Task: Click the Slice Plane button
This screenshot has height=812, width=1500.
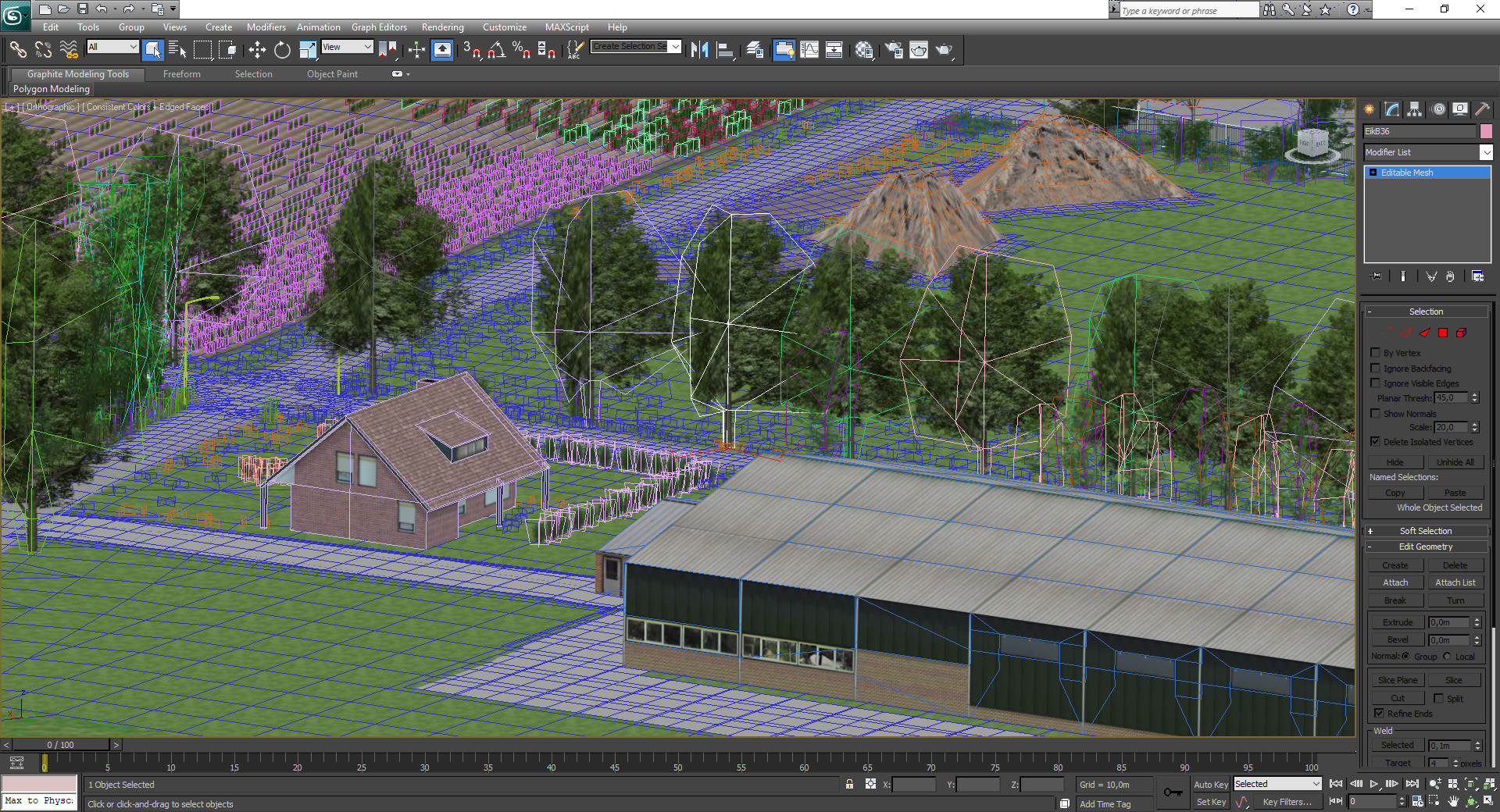Action: pos(1397,680)
